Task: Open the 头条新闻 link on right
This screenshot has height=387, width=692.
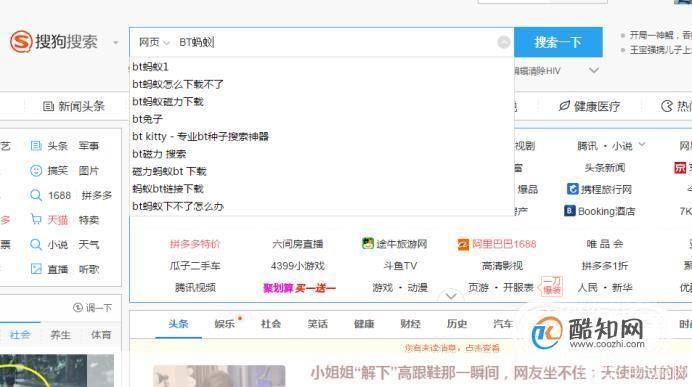Action: coord(605,168)
